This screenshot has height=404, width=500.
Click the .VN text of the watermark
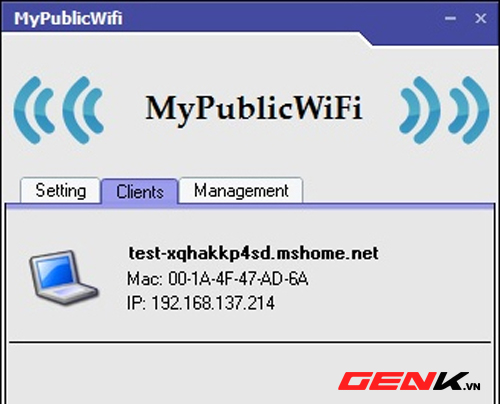coord(472,386)
